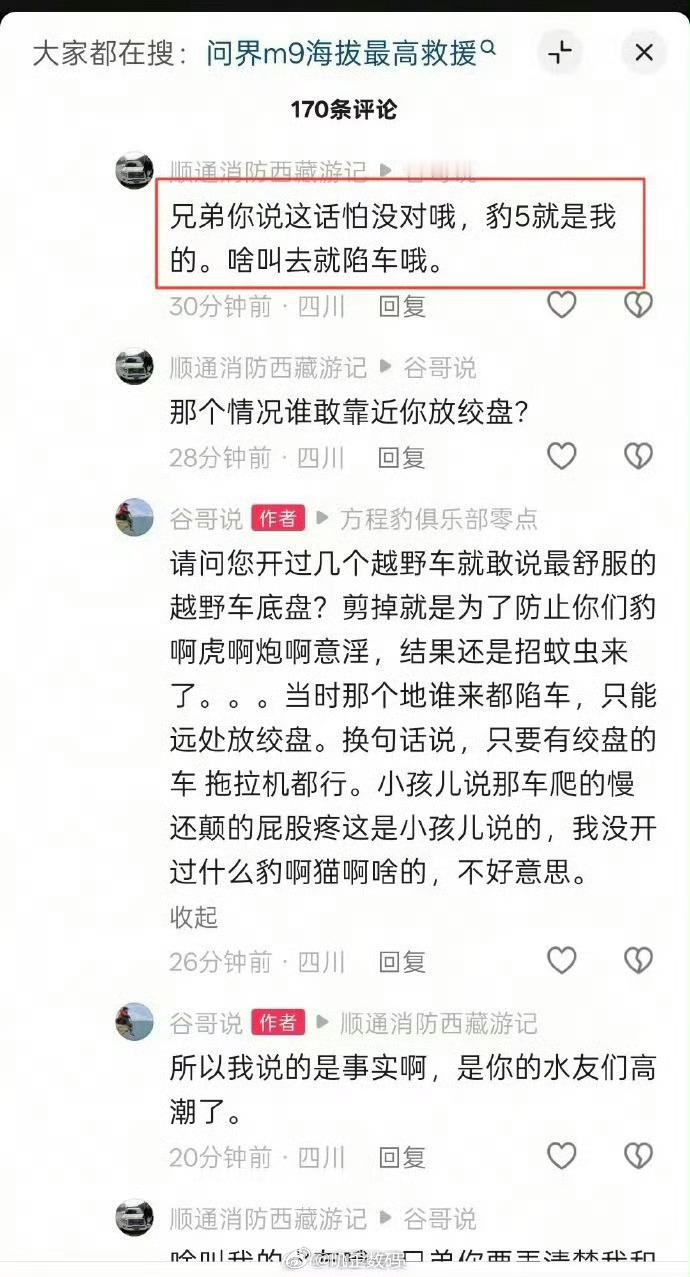Reply to the comment posted 28分钟前

click(x=402, y=458)
